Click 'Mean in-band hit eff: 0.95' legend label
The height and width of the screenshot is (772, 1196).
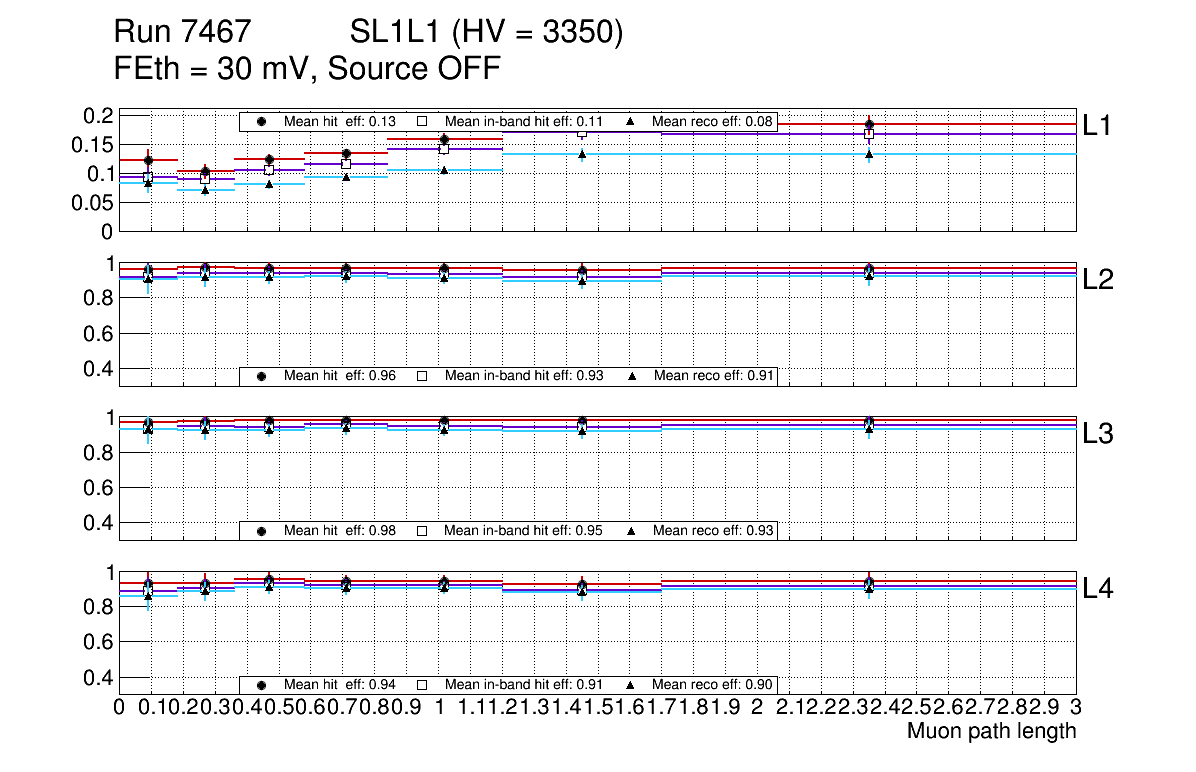[x=523, y=531]
